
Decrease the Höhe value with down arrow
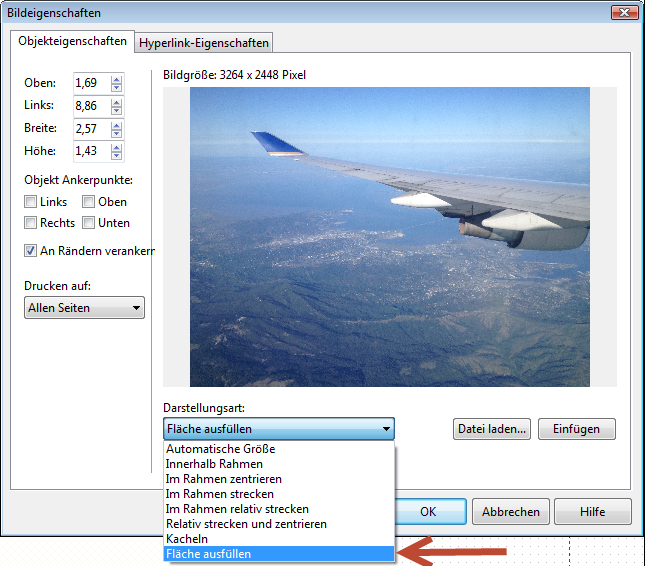[x=117, y=156]
